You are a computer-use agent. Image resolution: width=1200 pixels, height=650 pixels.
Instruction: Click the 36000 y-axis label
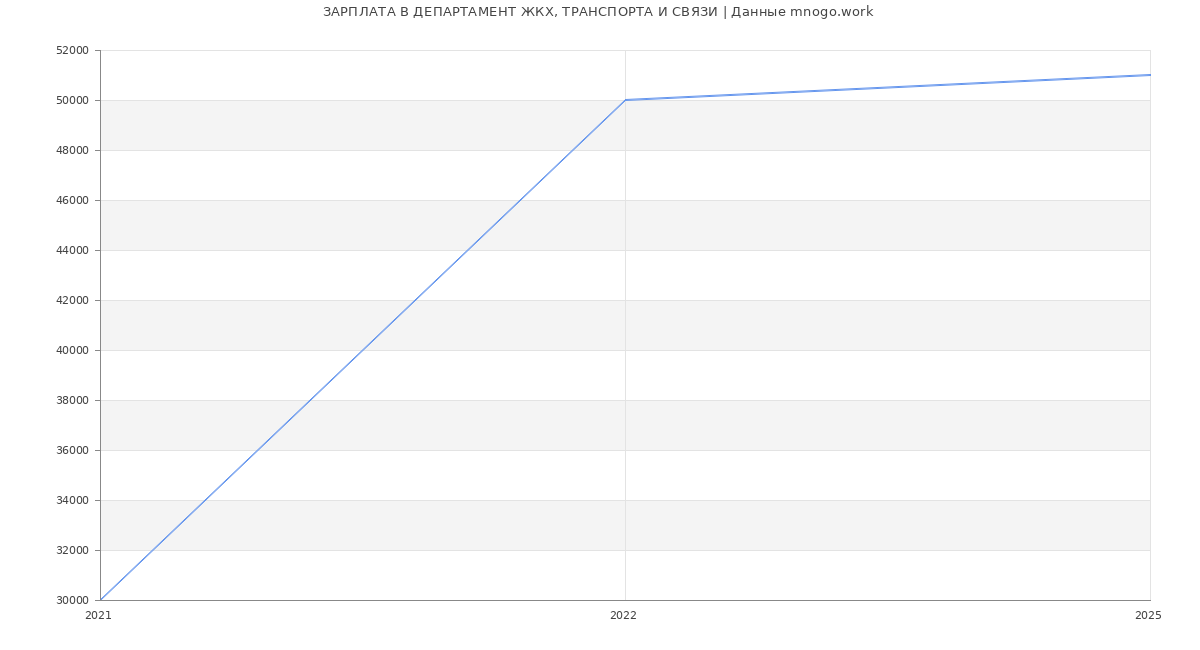[x=72, y=450]
